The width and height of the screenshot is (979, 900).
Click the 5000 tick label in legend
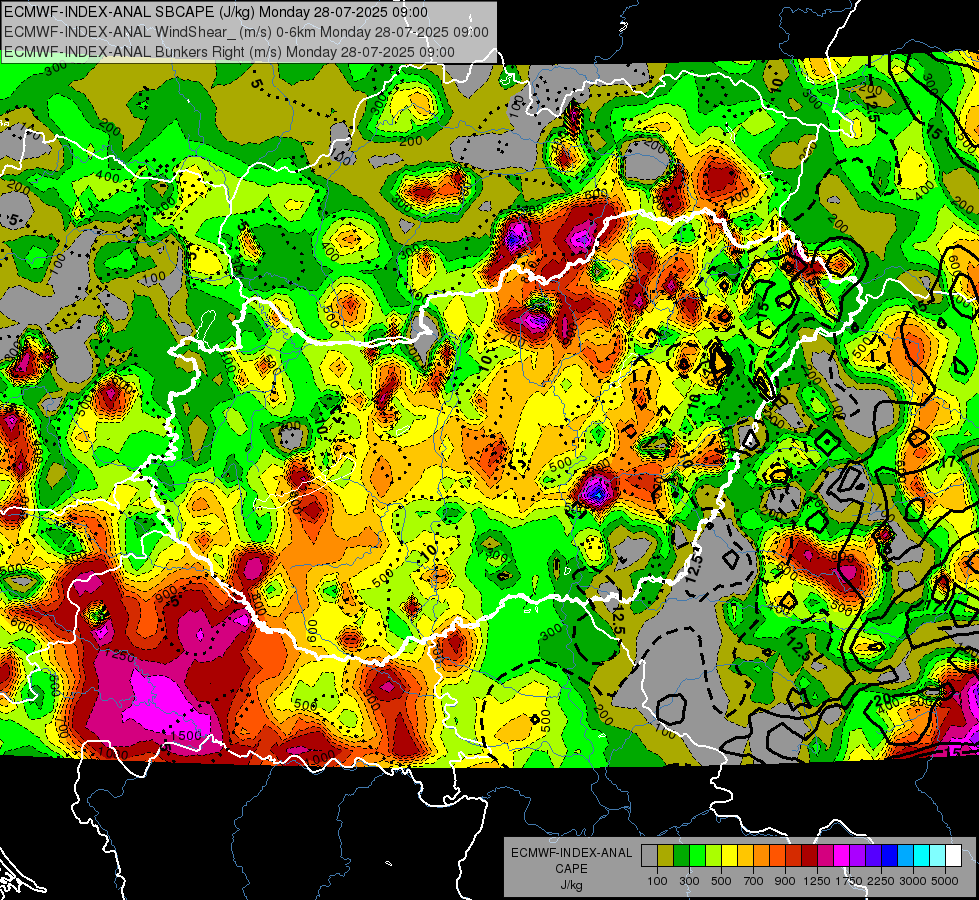pos(945,881)
